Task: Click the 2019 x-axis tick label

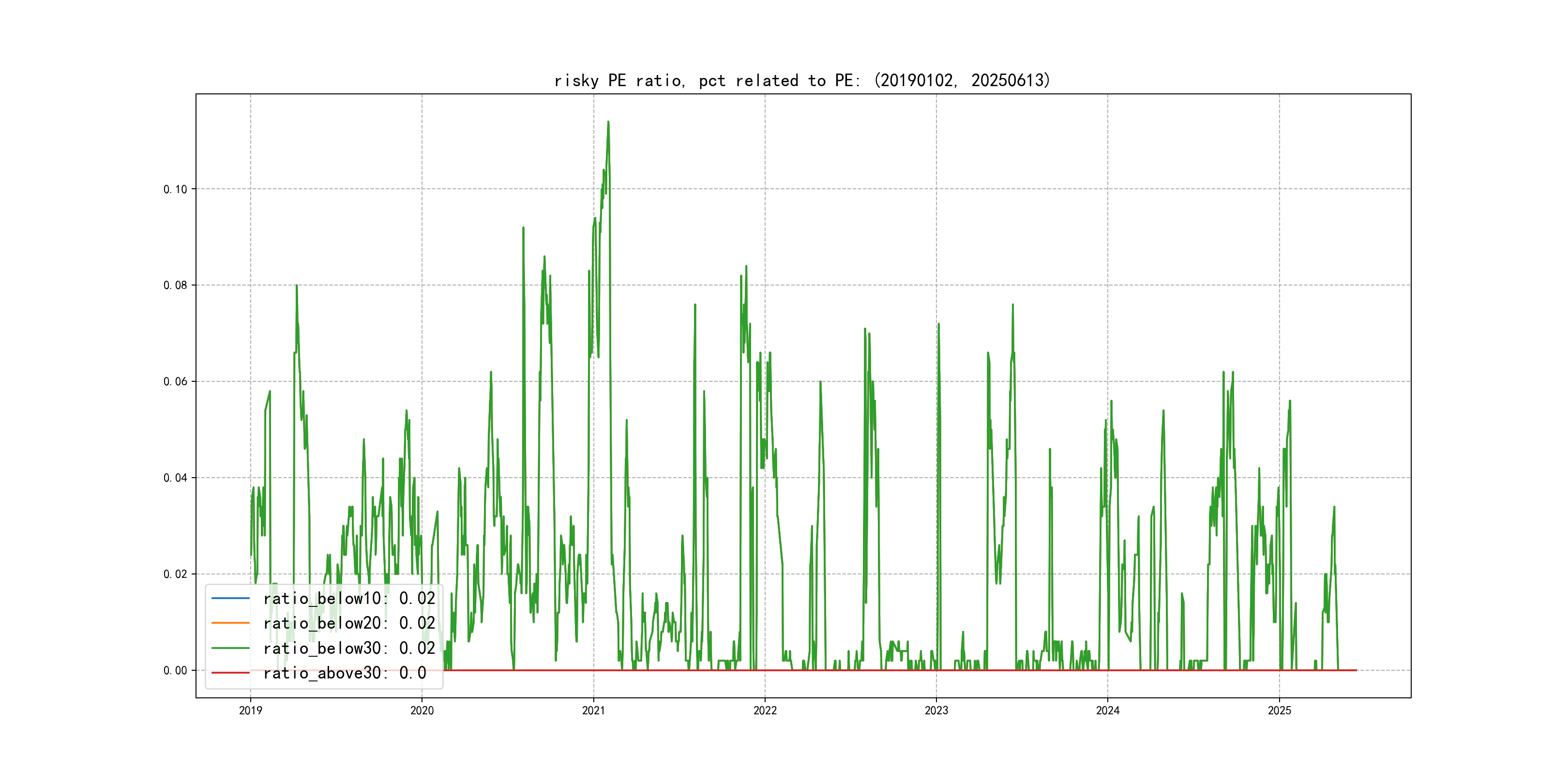Action: tap(250, 710)
